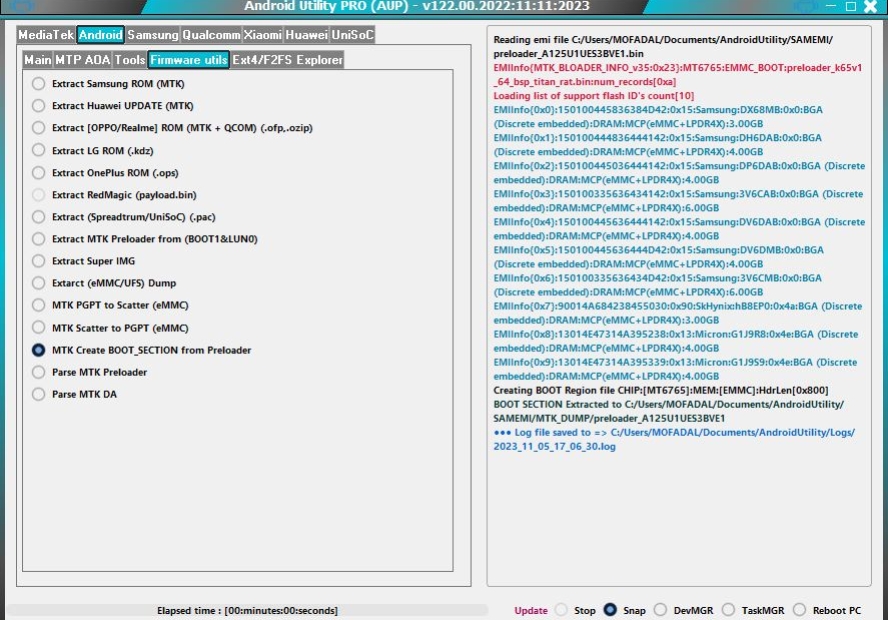Select MTK Create BOOT_SECTION from Preloader

pyautogui.click(x=142, y=350)
